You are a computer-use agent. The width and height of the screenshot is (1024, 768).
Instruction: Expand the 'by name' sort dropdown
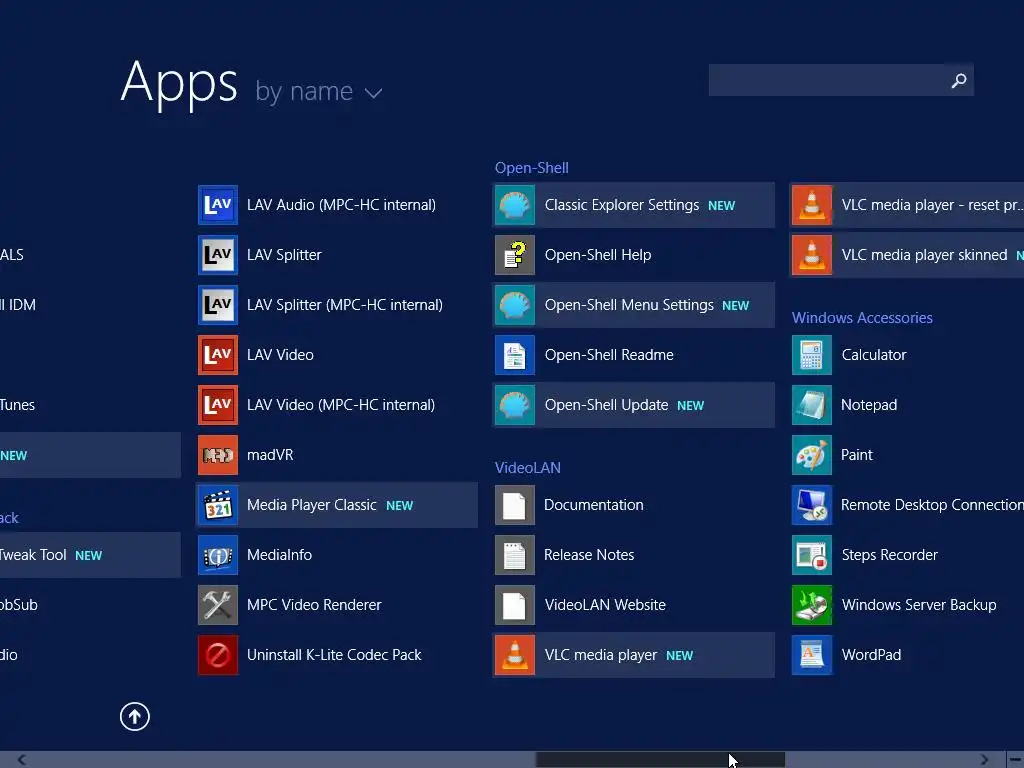point(319,91)
